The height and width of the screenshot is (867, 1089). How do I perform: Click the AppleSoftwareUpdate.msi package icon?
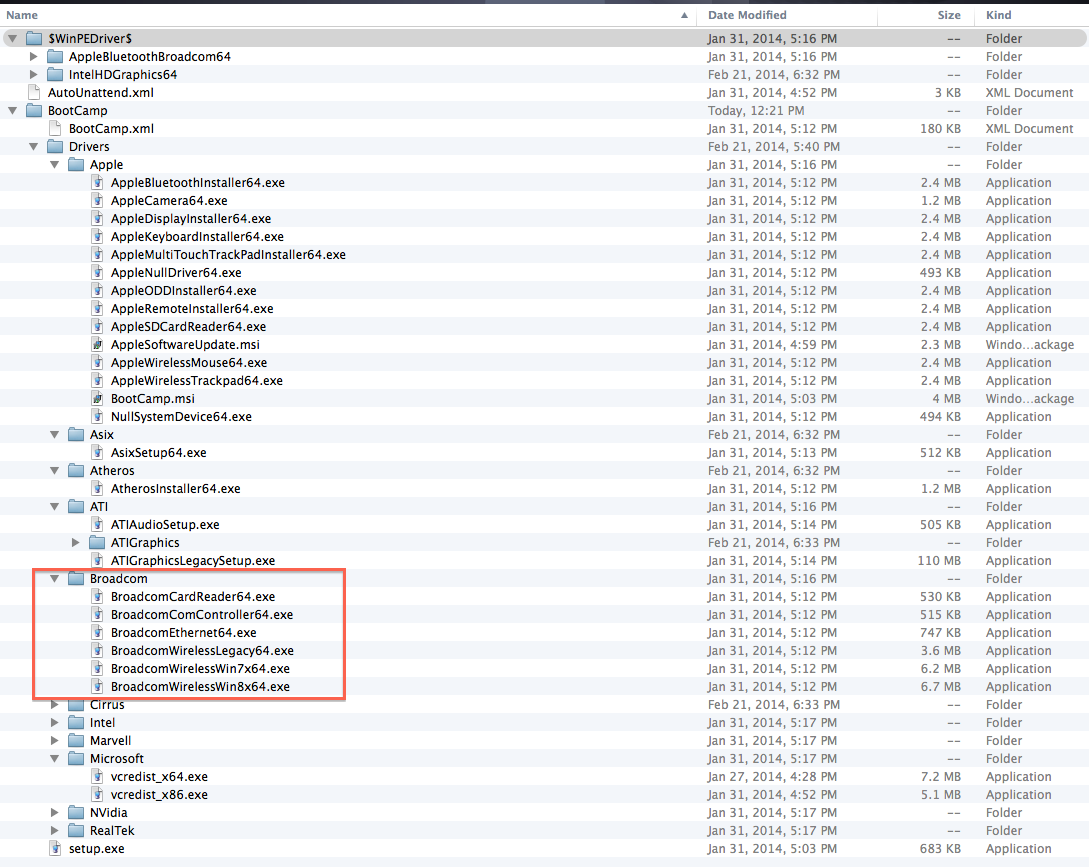pos(98,345)
